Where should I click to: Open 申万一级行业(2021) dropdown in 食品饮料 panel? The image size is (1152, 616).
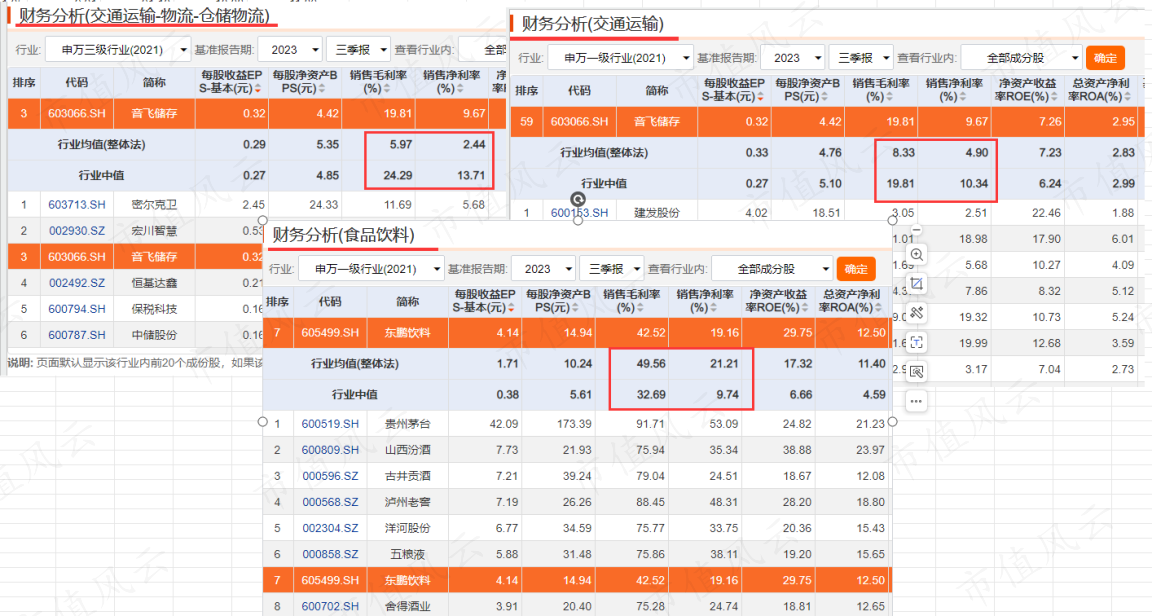(371, 269)
